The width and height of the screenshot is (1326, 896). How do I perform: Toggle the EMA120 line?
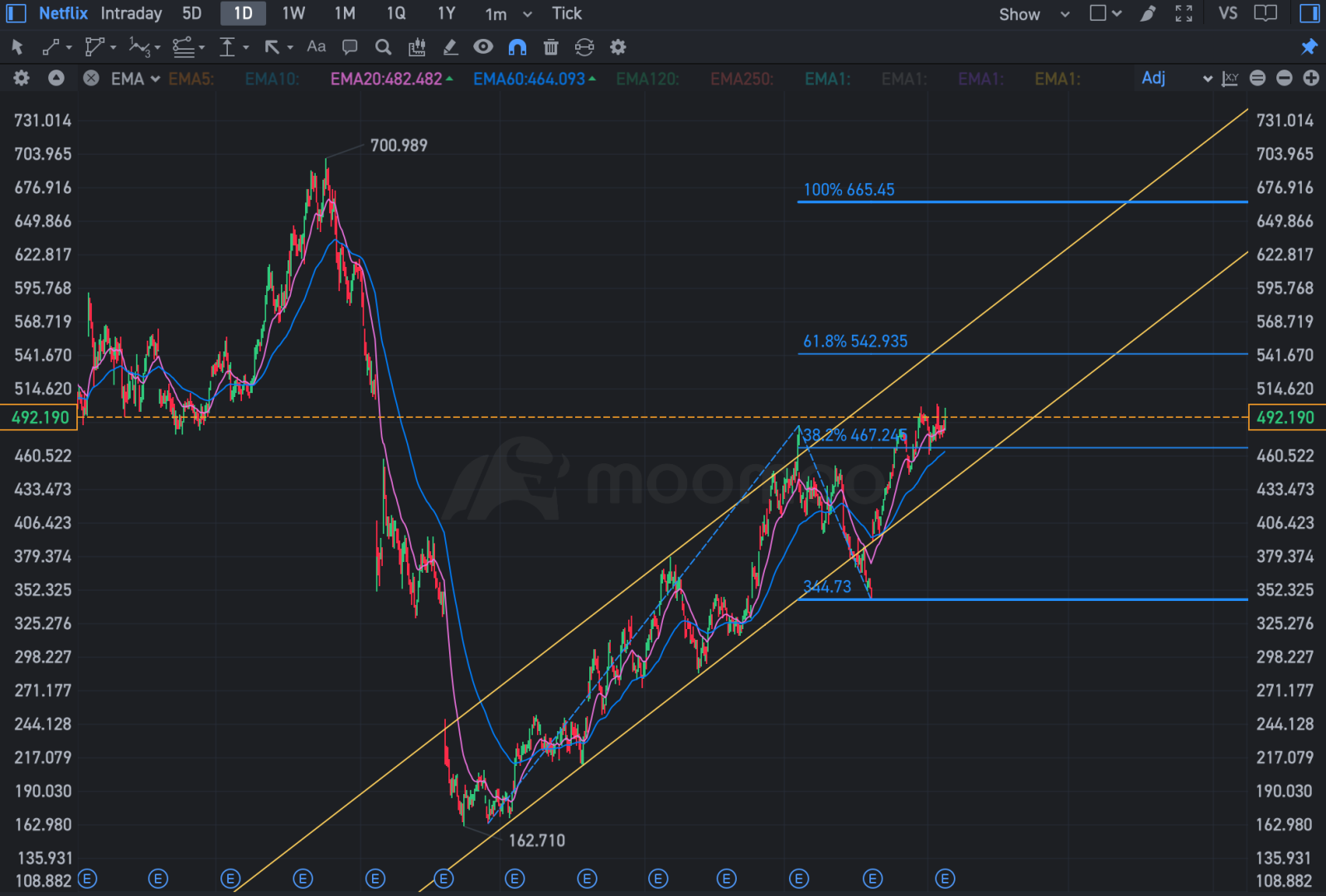coord(647,79)
